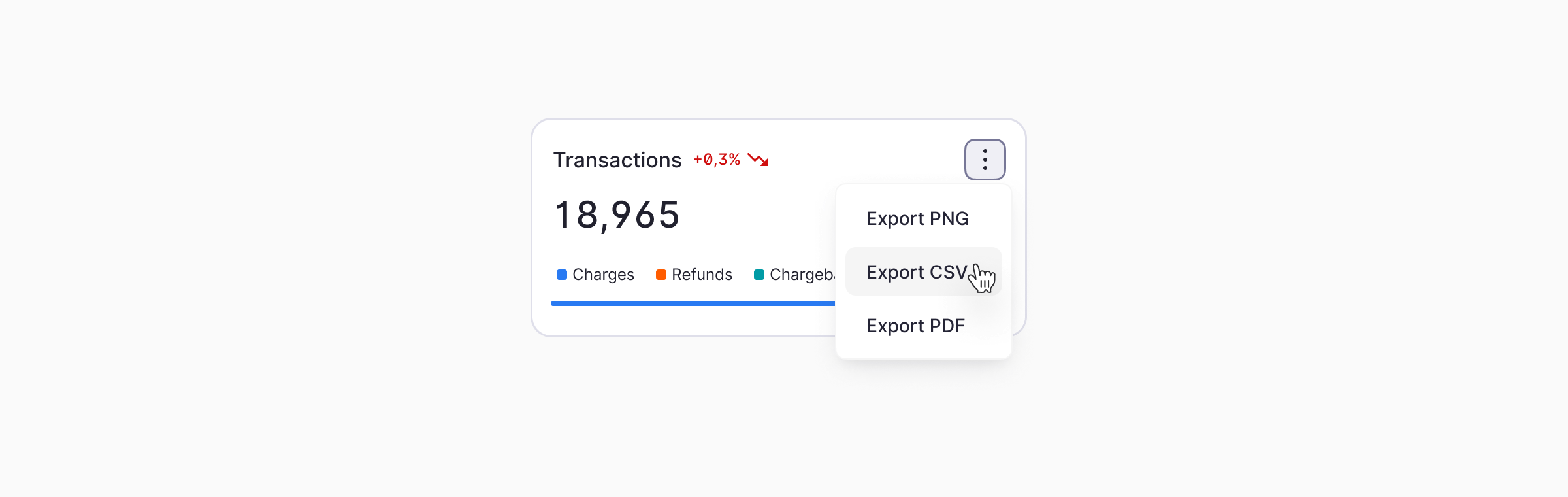
Task: Click the red downward trend arrow icon
Action: [758, 160]
